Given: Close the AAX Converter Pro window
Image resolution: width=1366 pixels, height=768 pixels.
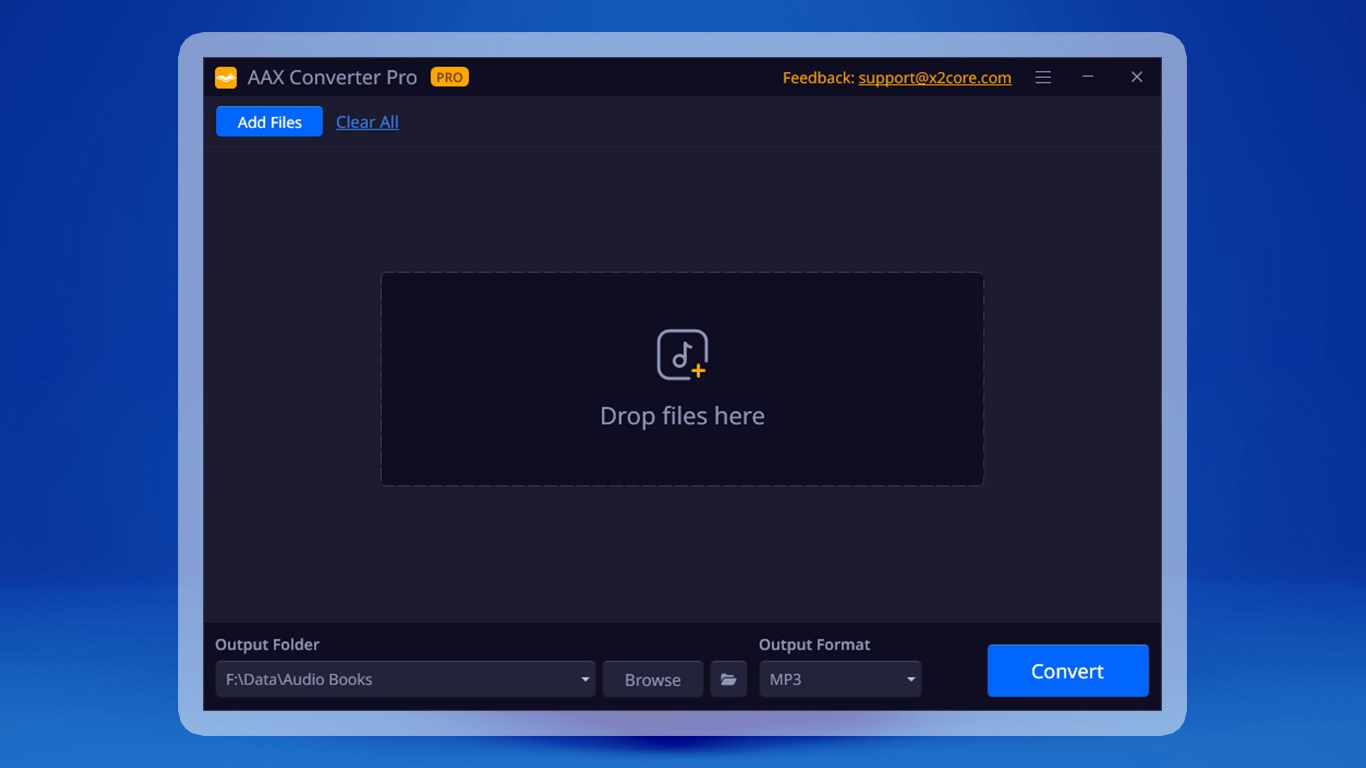Looking at the screenshot, I should point(1137,77).
